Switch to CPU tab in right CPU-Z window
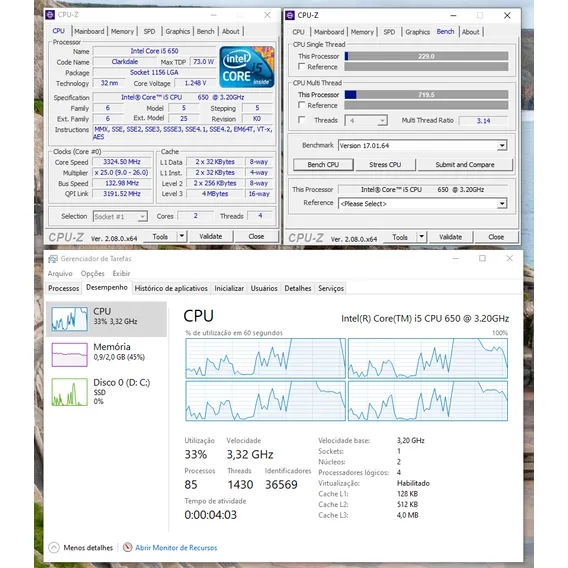The width and height of the screenshot is (568, 568). point(298,32)
